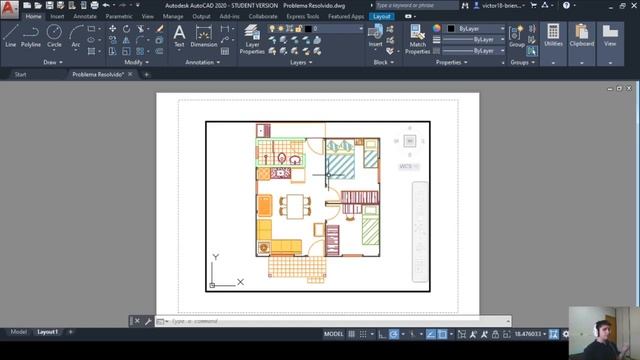The image size is (640, 360).
Task: Click the black color swatch in Properties
Action: pos(451,29)
